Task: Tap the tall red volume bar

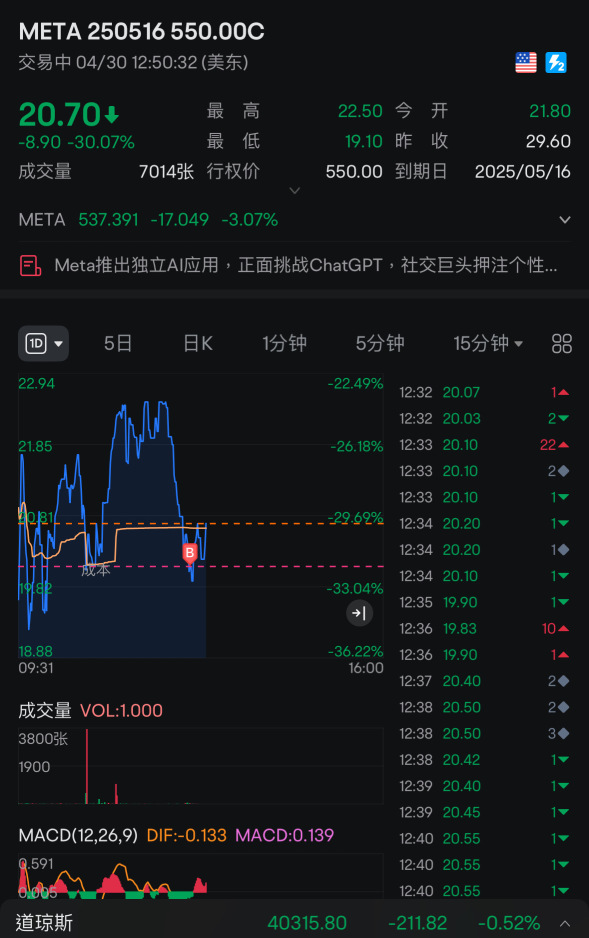Action: click(x=87, y=766)
